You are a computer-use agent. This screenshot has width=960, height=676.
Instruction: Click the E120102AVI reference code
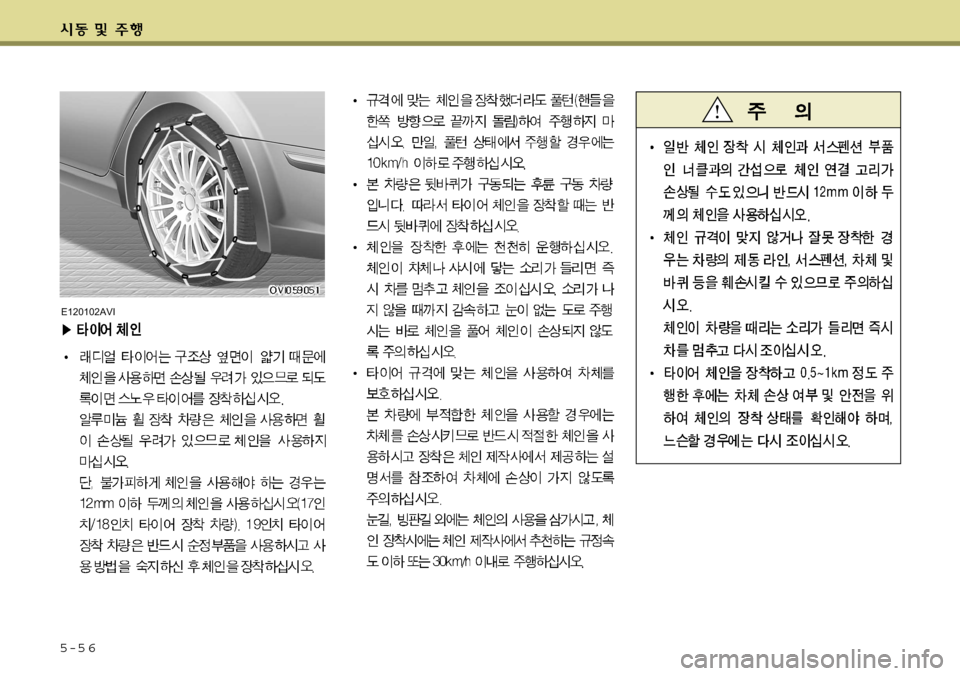(x=88, y=311)
